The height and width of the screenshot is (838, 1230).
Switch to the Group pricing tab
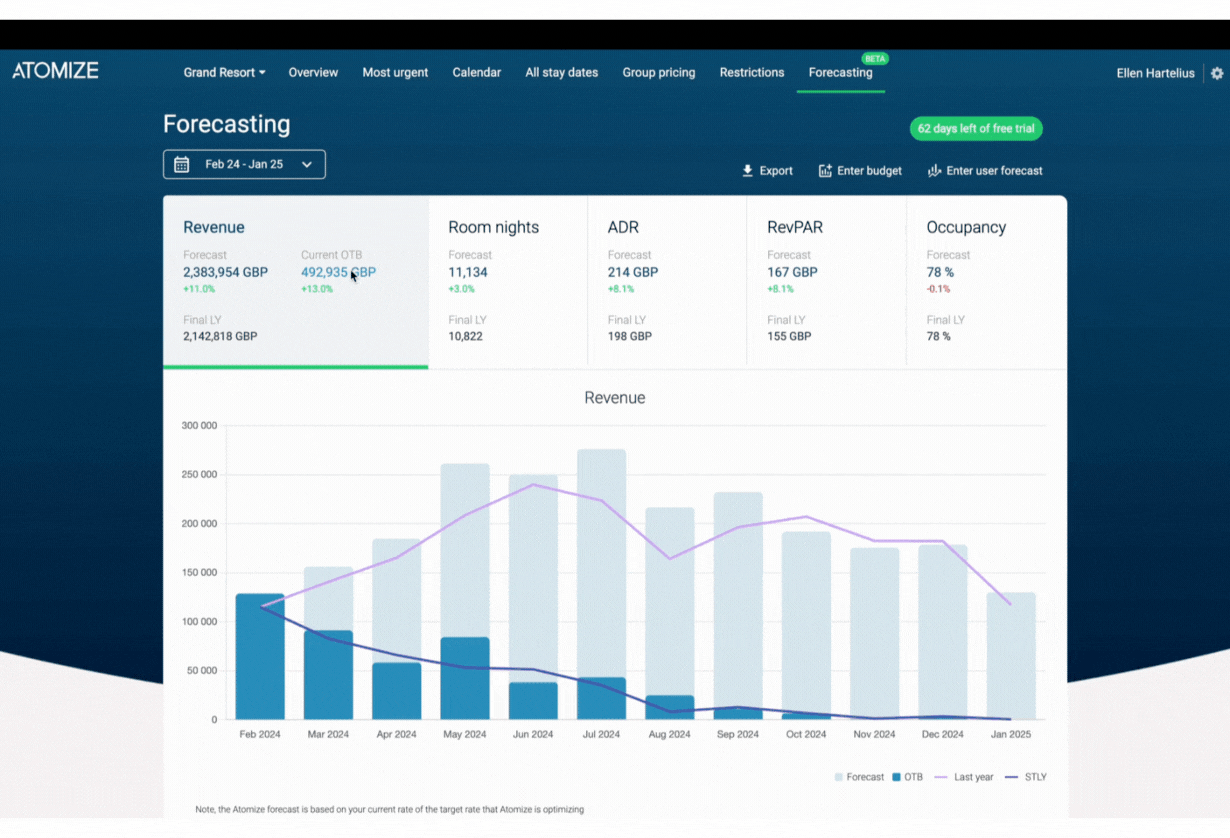coord(658,72)
